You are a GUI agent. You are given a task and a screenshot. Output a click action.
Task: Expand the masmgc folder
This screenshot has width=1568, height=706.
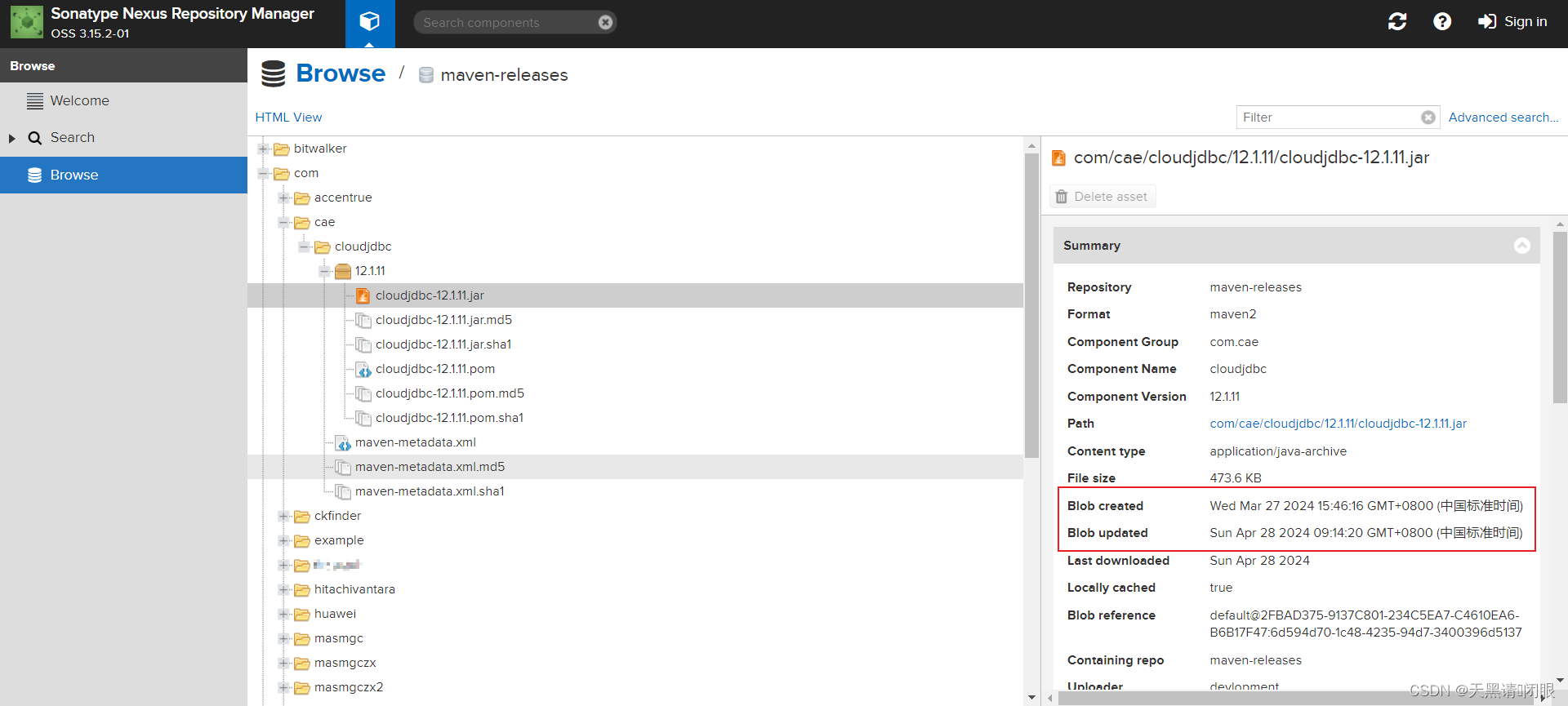tap(283, 638)
